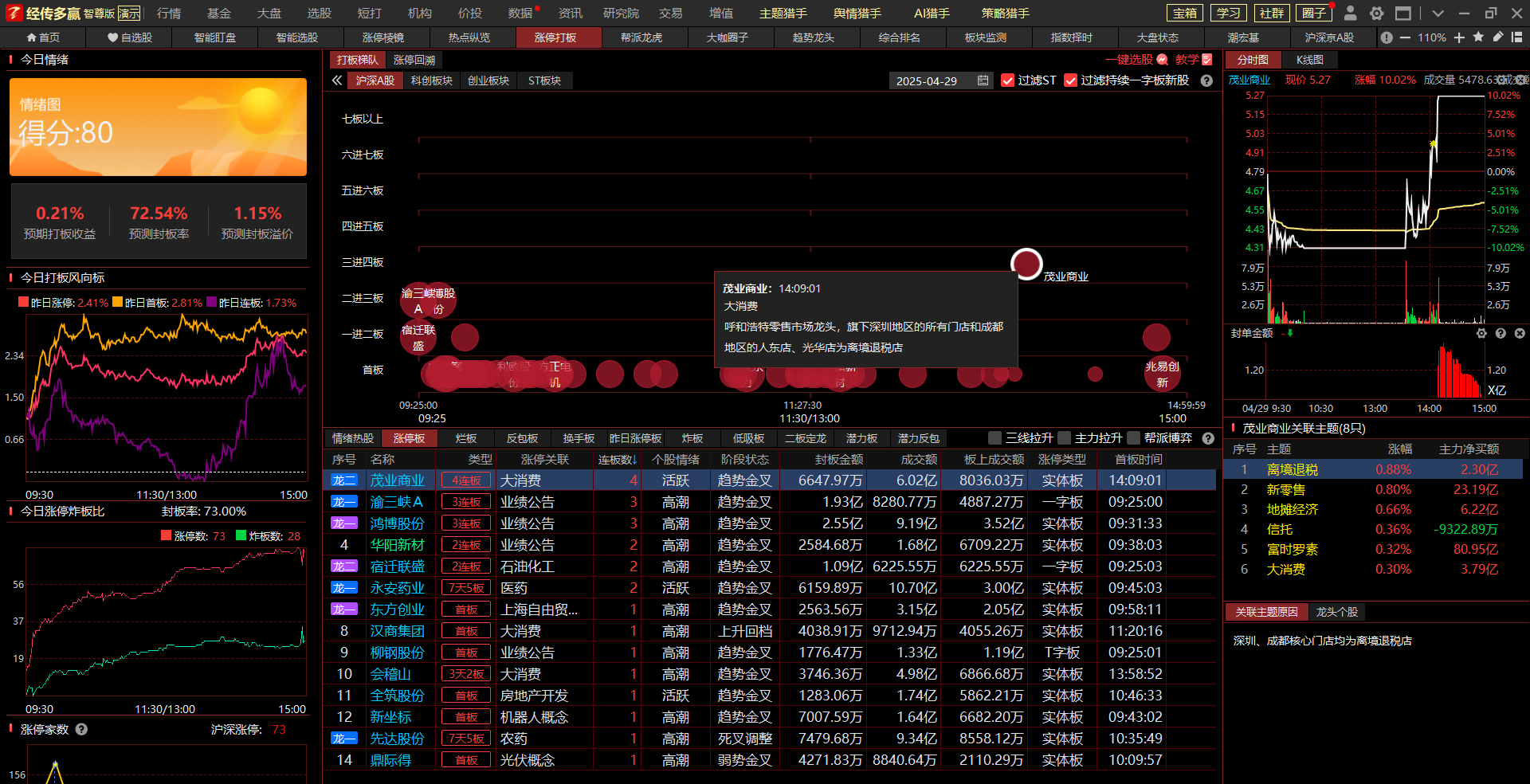The height and width of the screenshot is (784, 1530).
Task: Expand the title bar dropdown chevron
Action: (1438, 13)
